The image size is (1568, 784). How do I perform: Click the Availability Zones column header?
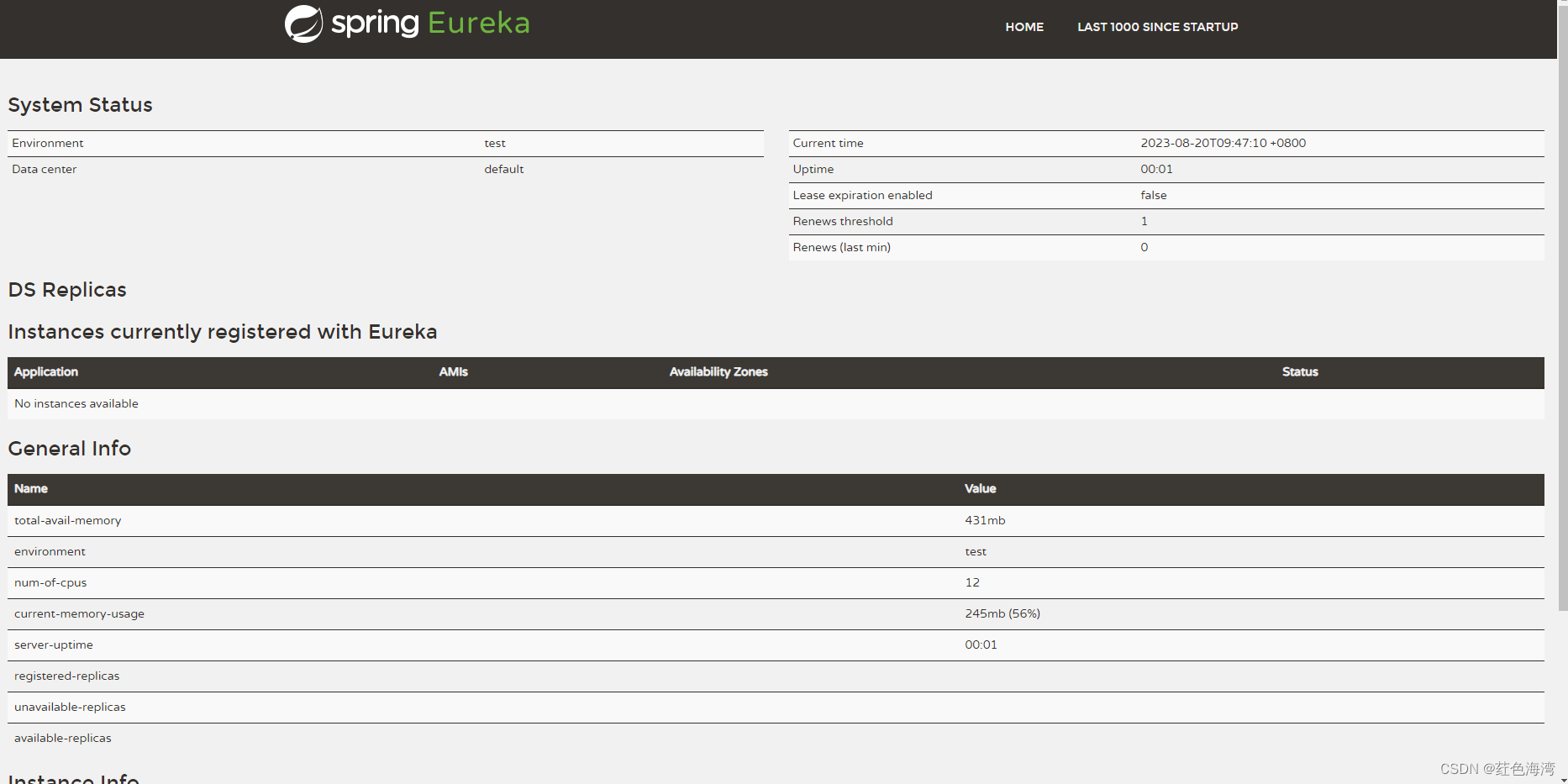[718, 372]
